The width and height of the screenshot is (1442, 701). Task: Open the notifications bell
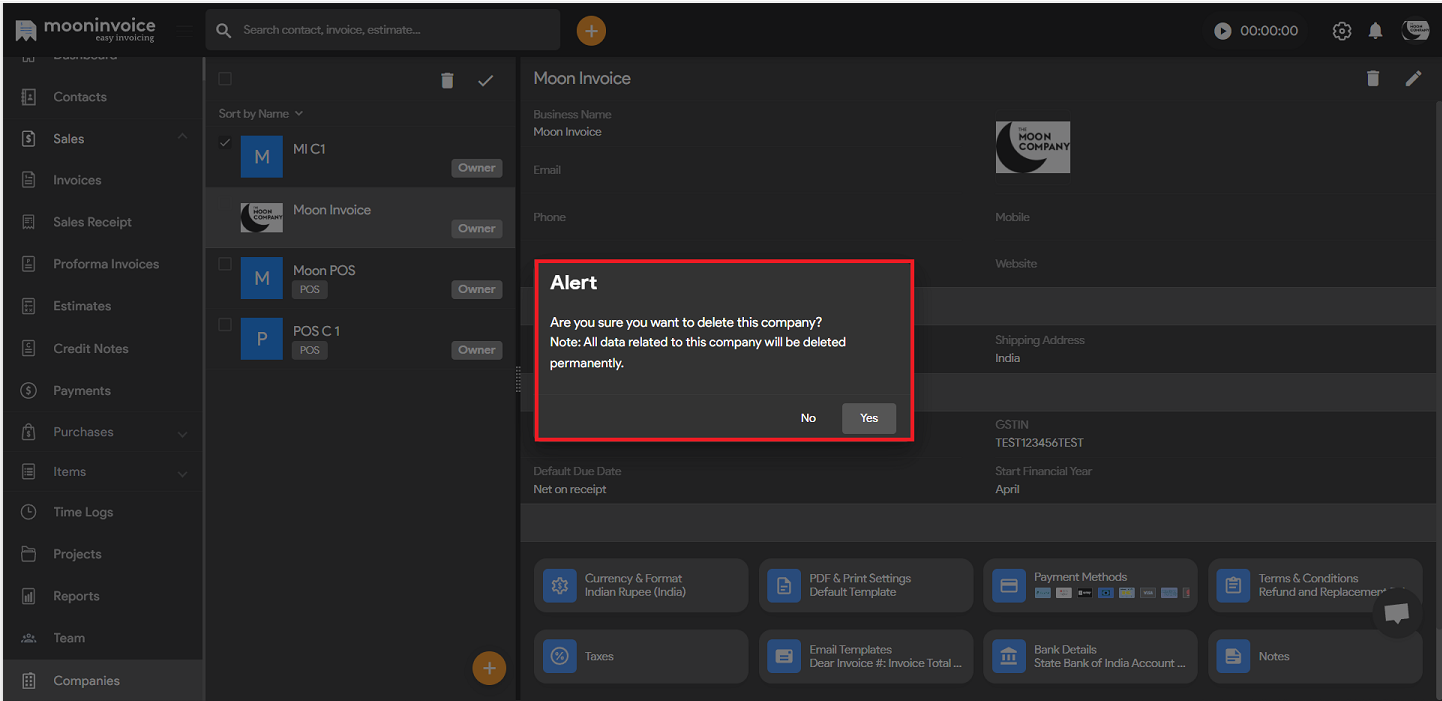pos(1375,31)
